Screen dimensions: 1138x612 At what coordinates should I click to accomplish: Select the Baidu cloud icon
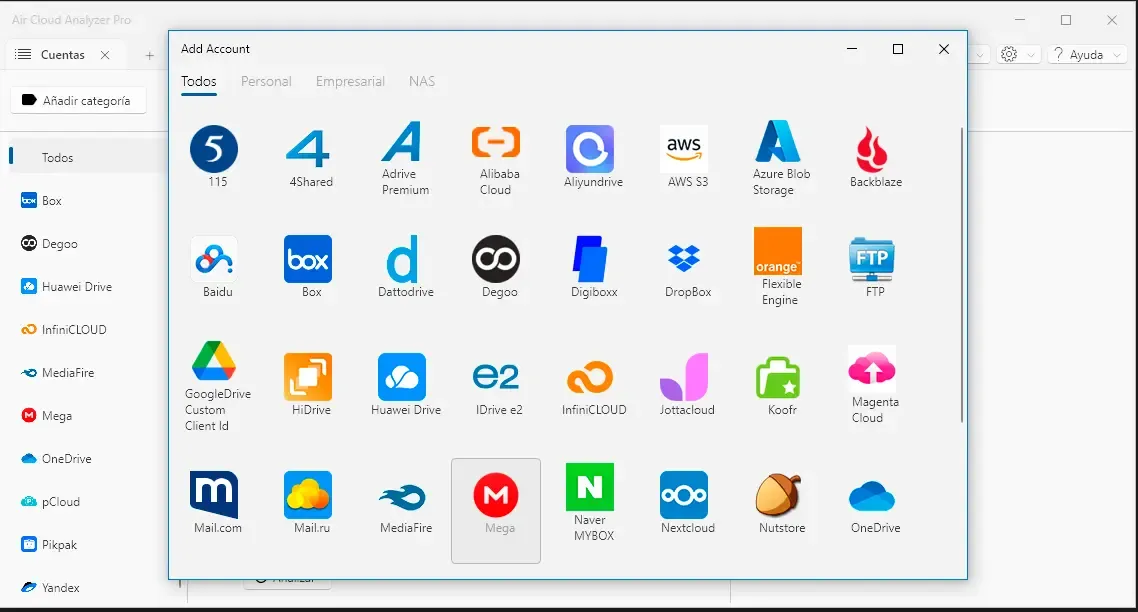tap(214, 259)
